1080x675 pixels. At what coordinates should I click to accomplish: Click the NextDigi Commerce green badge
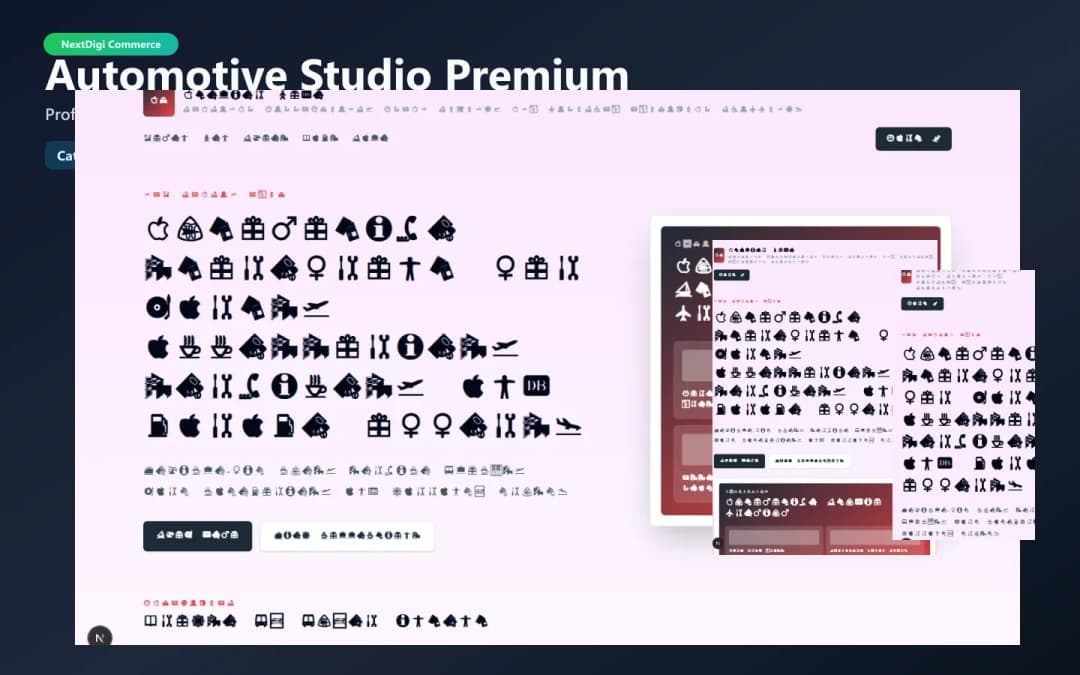click(111, 44)
